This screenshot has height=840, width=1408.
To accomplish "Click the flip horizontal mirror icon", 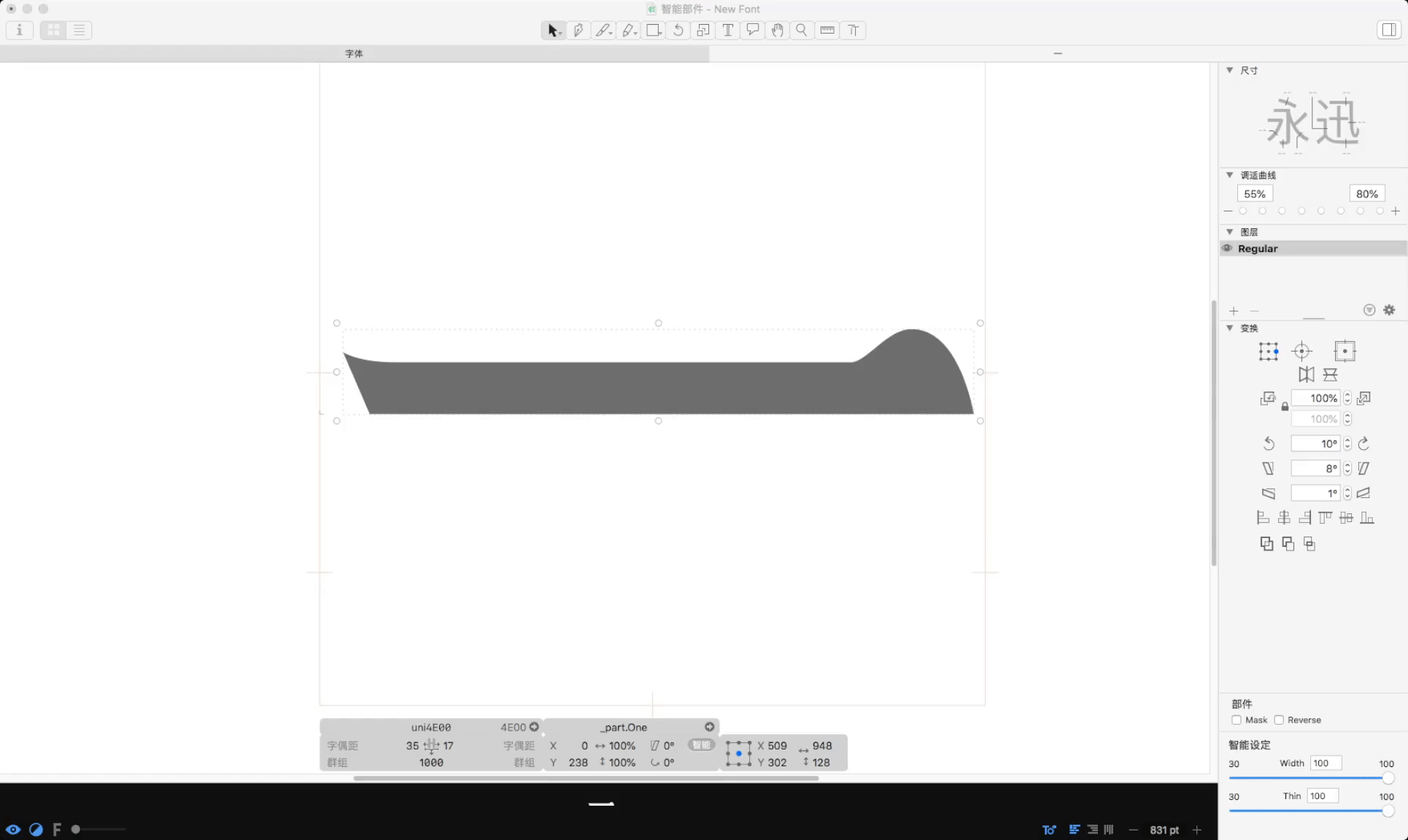I will pos(1306,375).
